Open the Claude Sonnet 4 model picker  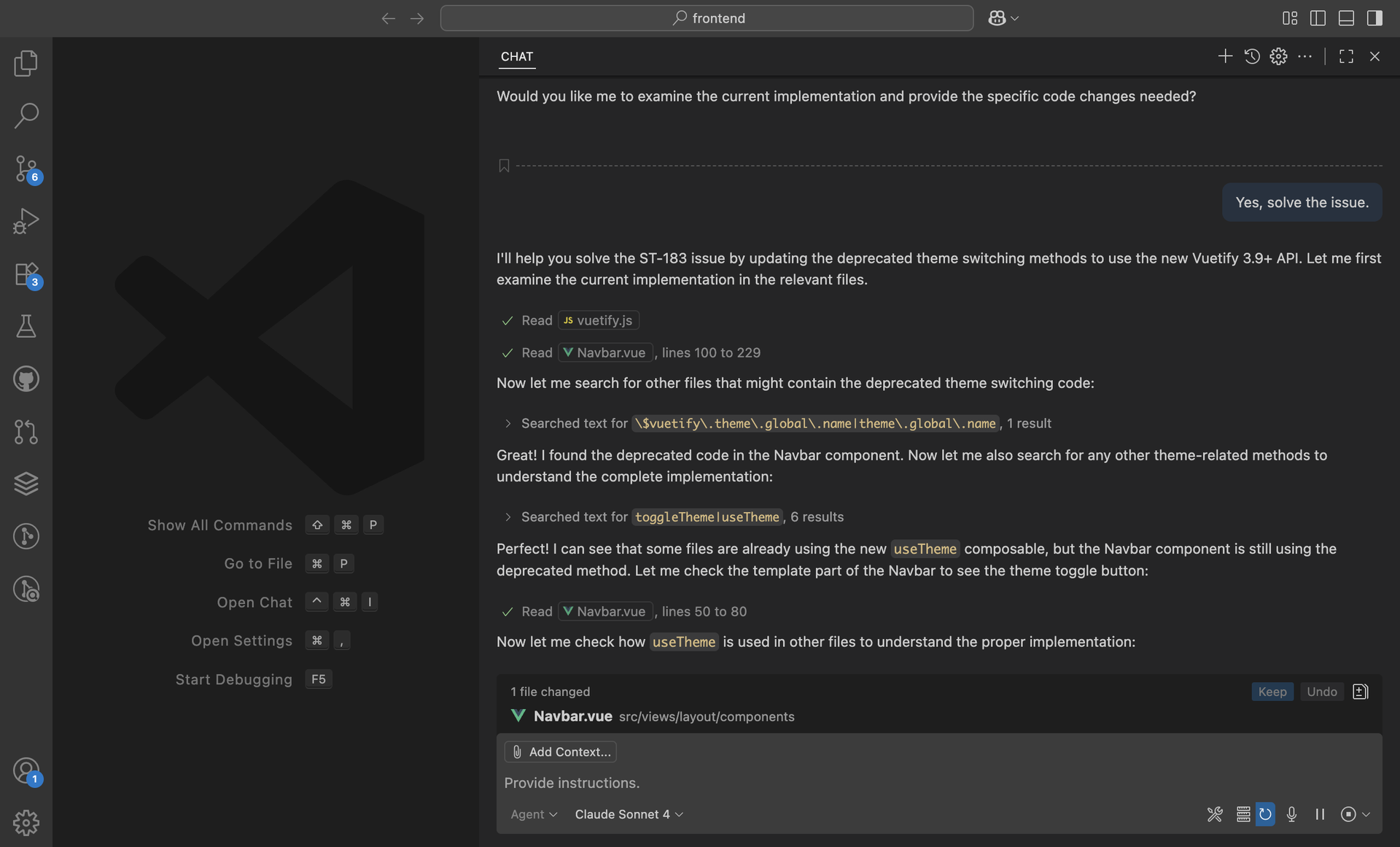click(629, 814)
